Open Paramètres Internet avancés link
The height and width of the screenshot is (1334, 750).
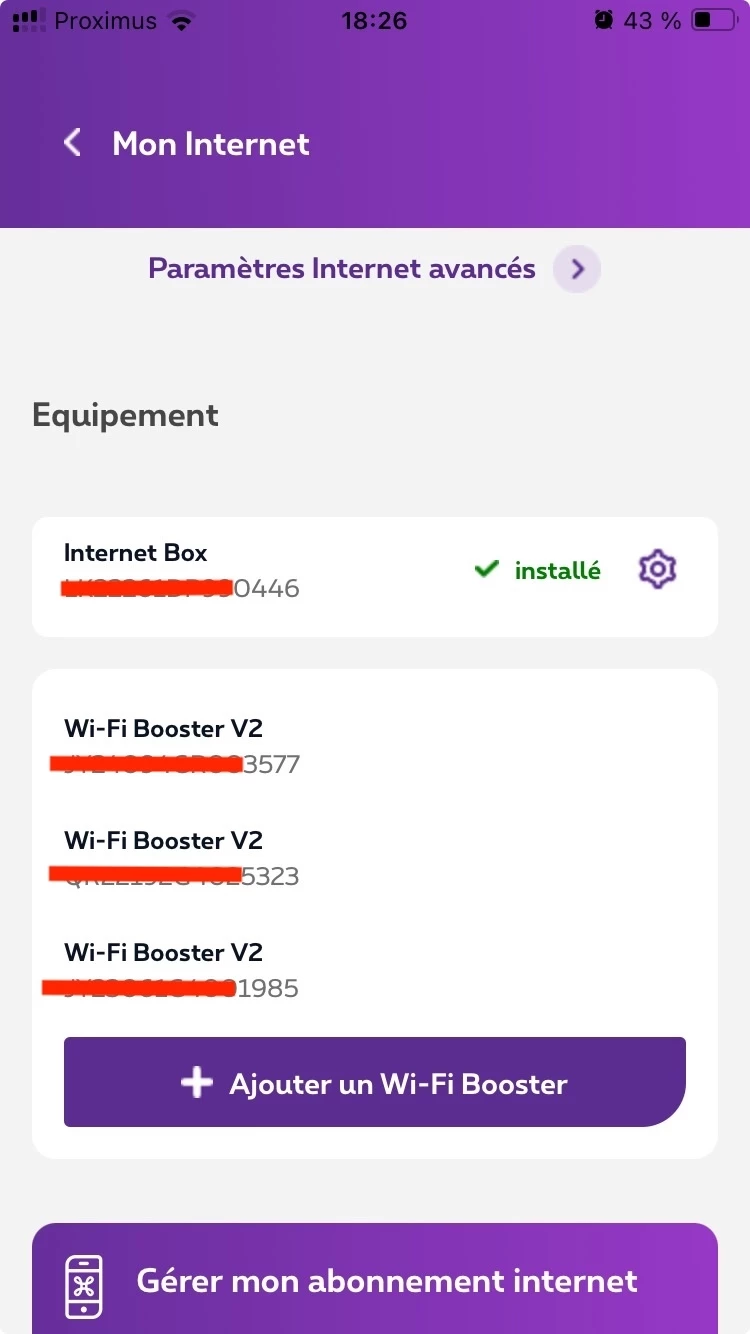pyautogui.click(x=342, y=269)
